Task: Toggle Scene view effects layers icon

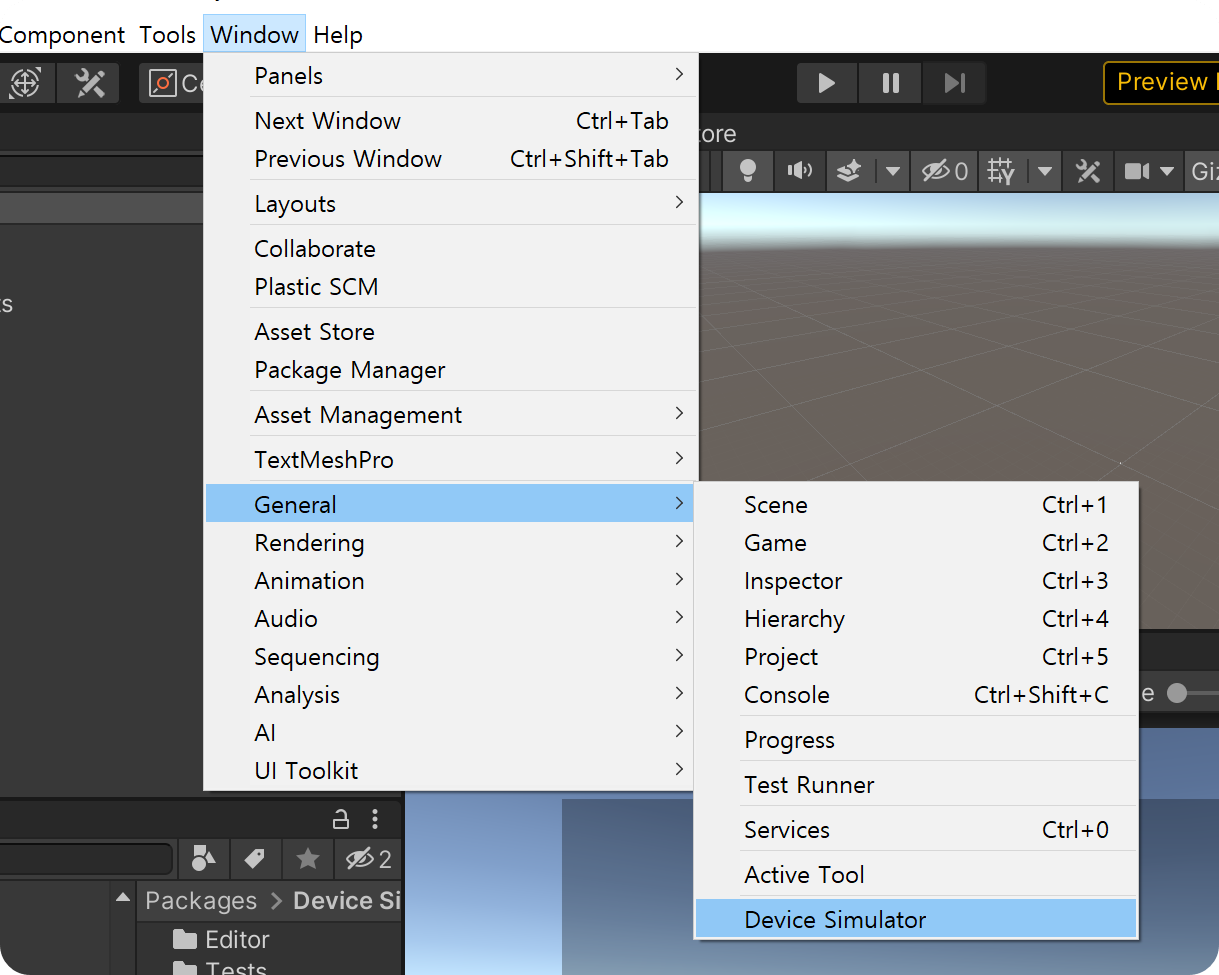Action: click(x=848, y=171)
